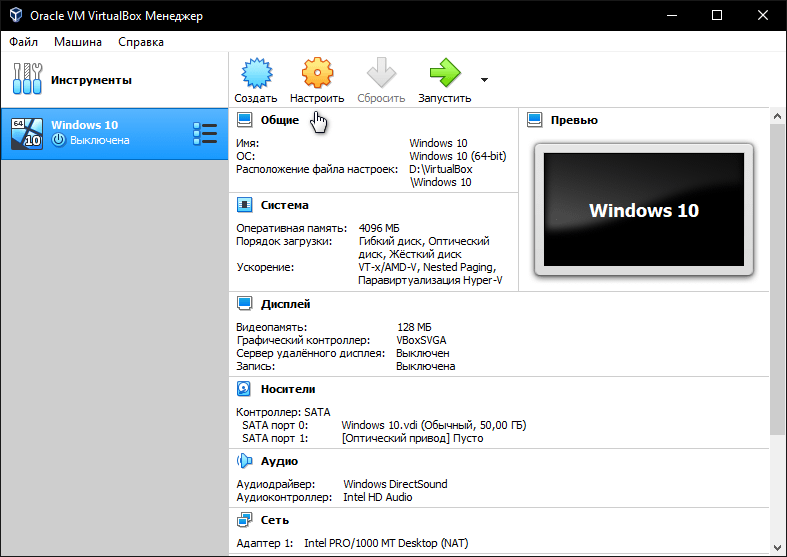Click the greyed Сбросить down-arrow icon
This screenshot has height=557, width=787.
click(381, 73)
